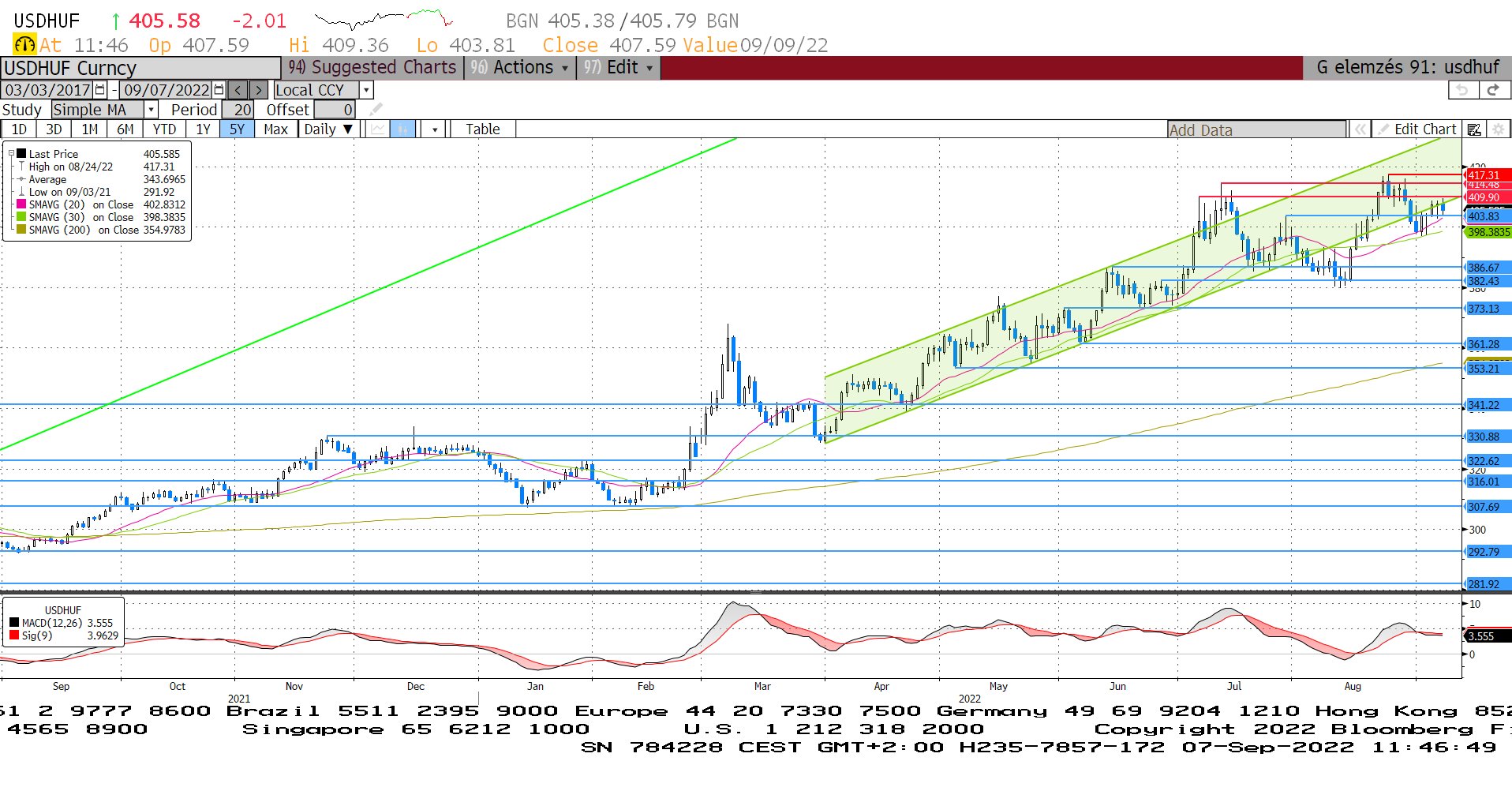This screenshot has height=791, width=1512.
Task: Click the Edit Chart button
Action: point(1417,129)
